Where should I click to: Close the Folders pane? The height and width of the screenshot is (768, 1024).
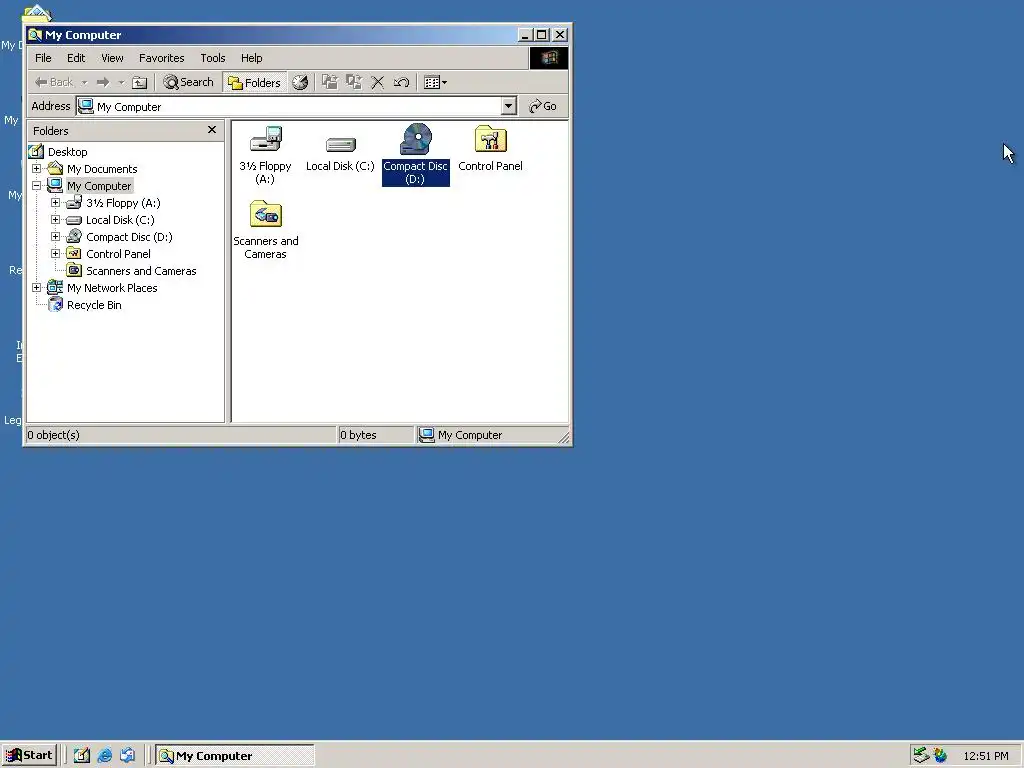(x=212, y=130)
